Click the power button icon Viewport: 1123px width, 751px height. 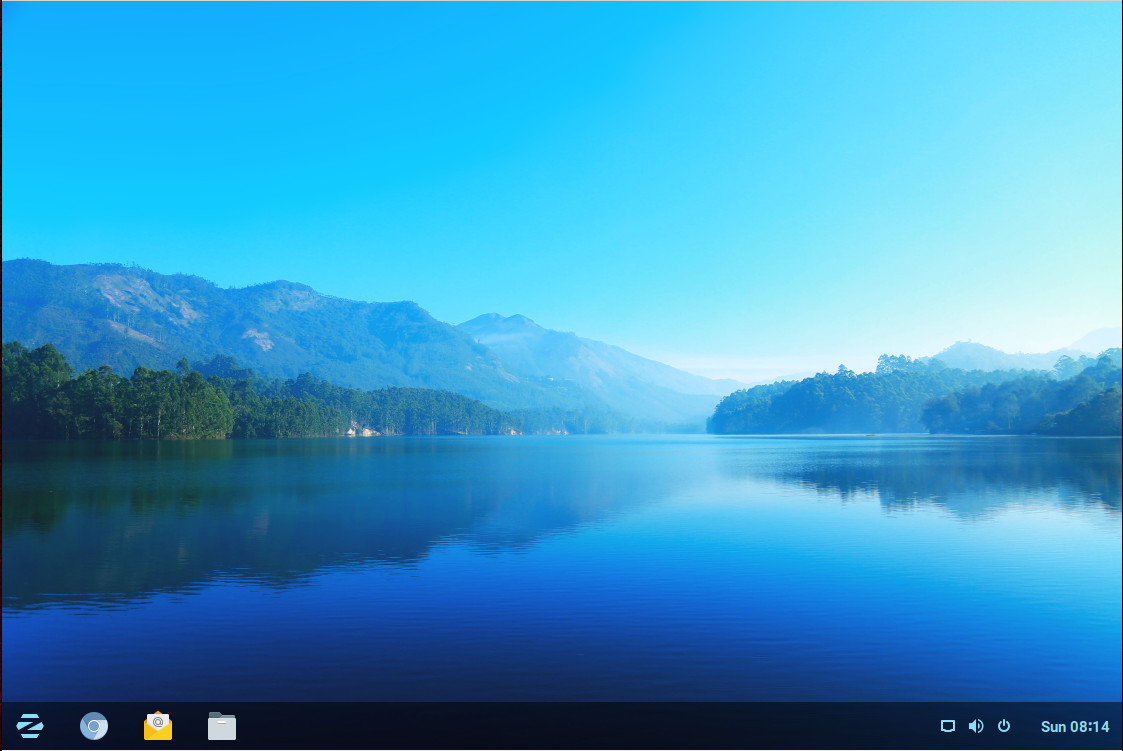coord(1004,726)
